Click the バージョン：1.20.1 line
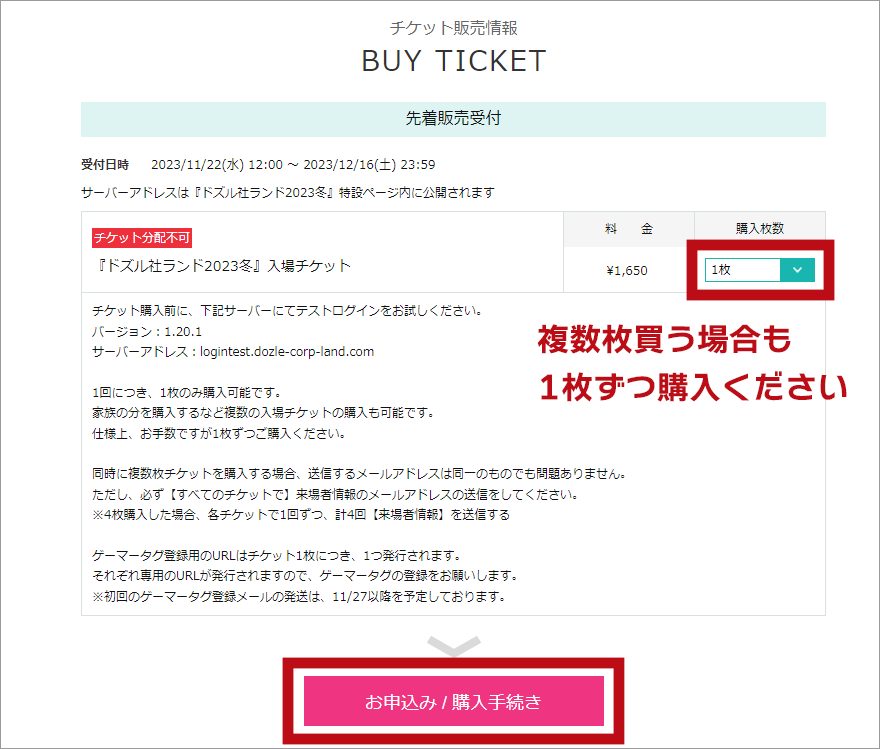Image resolution: width=880 pixels, height=749 pixels. (147, 332)
